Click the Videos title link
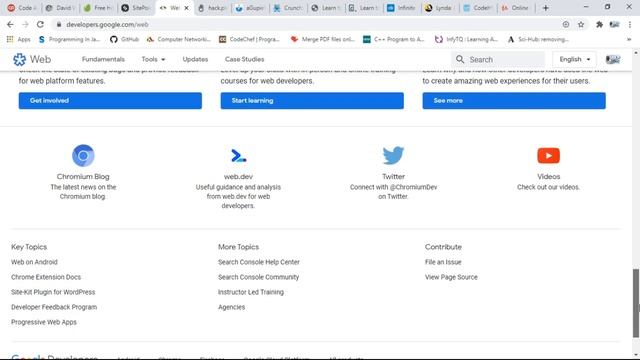640x360 pixels. pos(549,177)
